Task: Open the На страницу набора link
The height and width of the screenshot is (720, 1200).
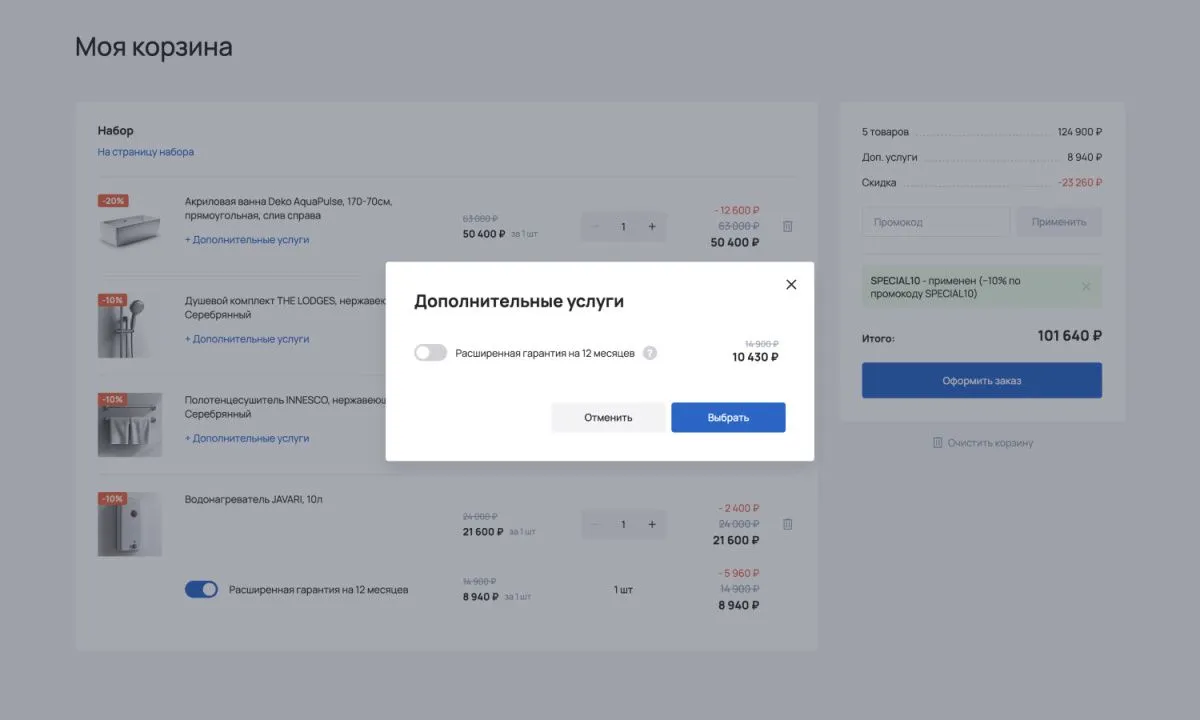Action: 146,152
